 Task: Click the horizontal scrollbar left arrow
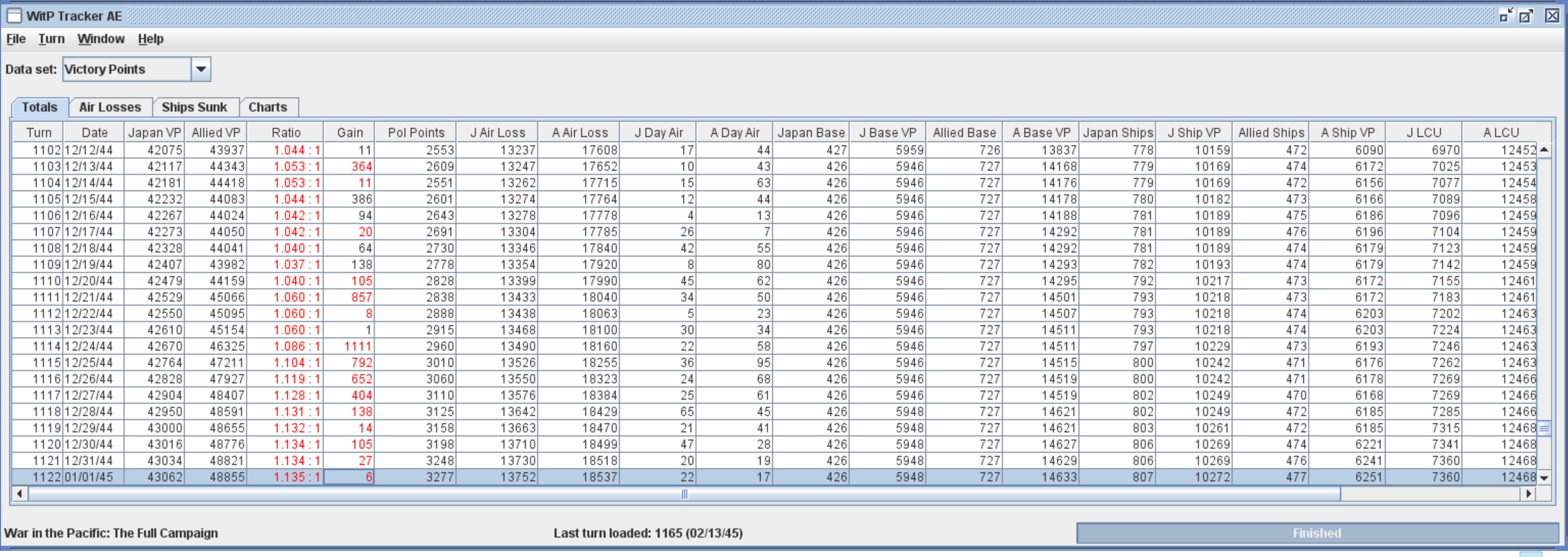(x=20, y=494)
